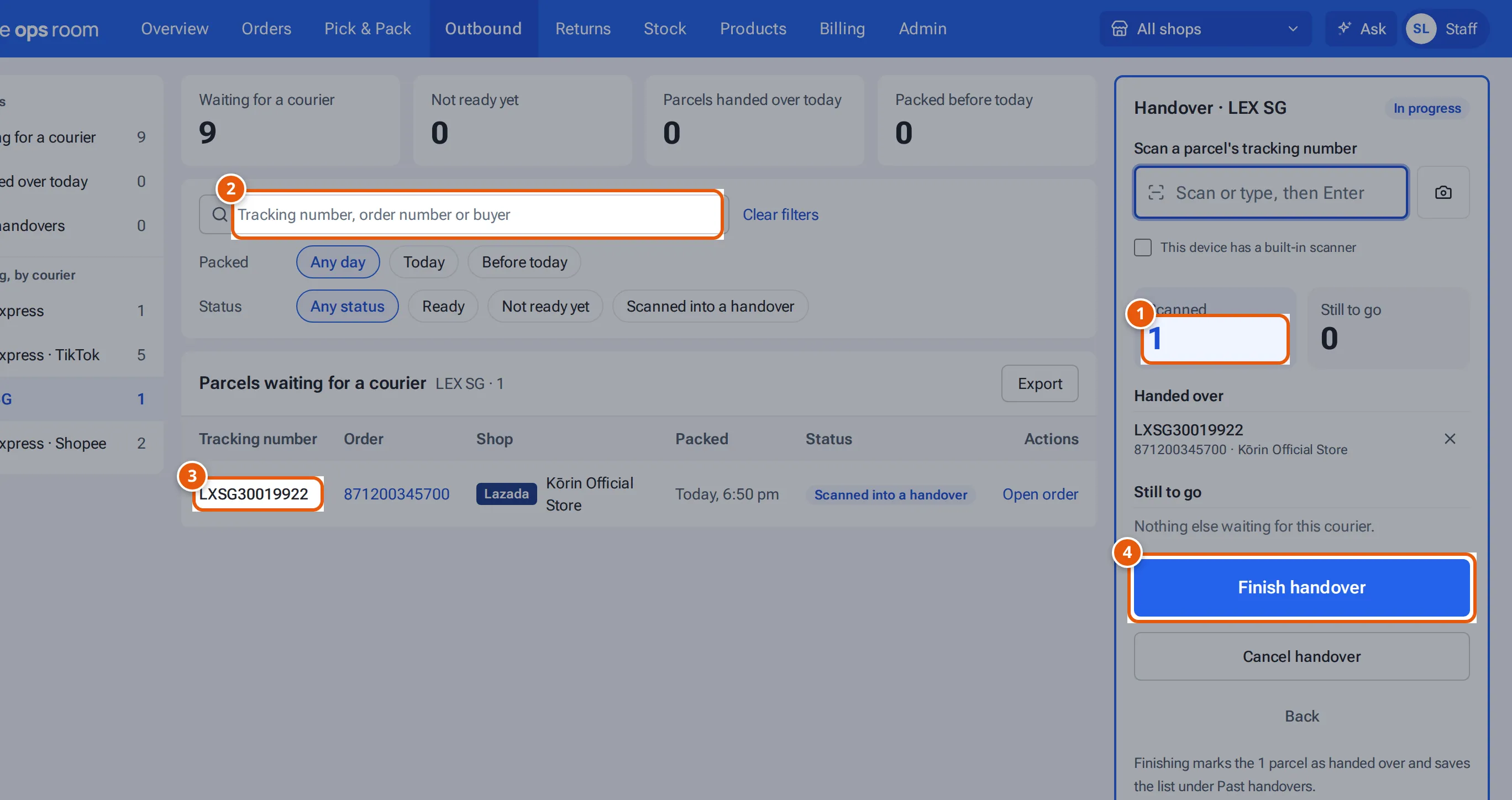Filter packed by Before today
The image size is (1512, 800).
pyautogui.click(x=523, y=262)
